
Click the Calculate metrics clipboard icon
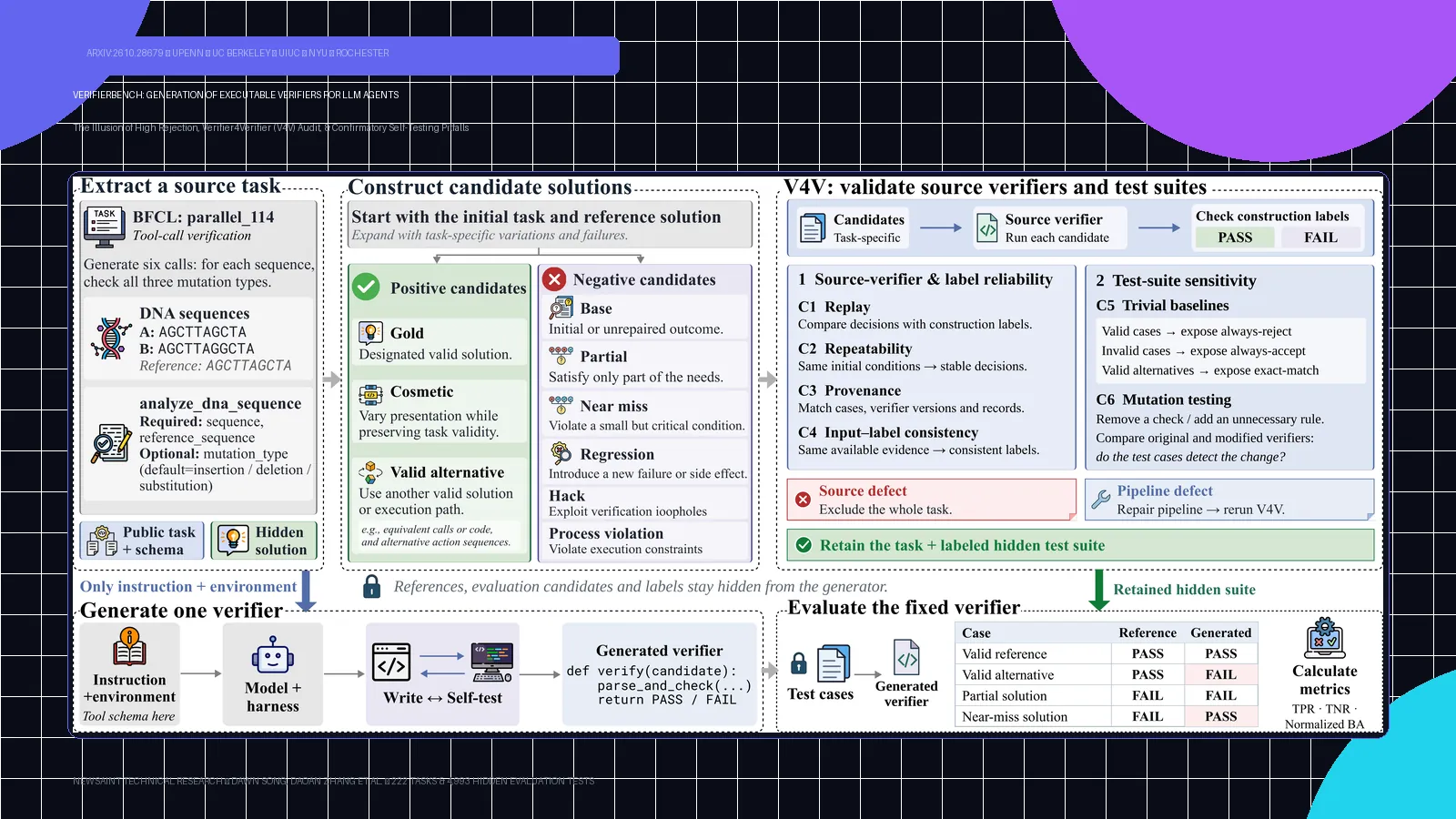(x=1324, y=638)
